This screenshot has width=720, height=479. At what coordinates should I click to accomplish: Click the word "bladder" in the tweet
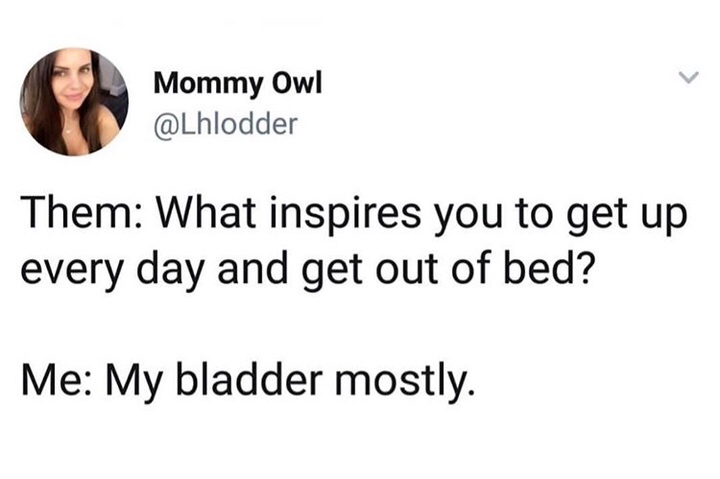232,380
